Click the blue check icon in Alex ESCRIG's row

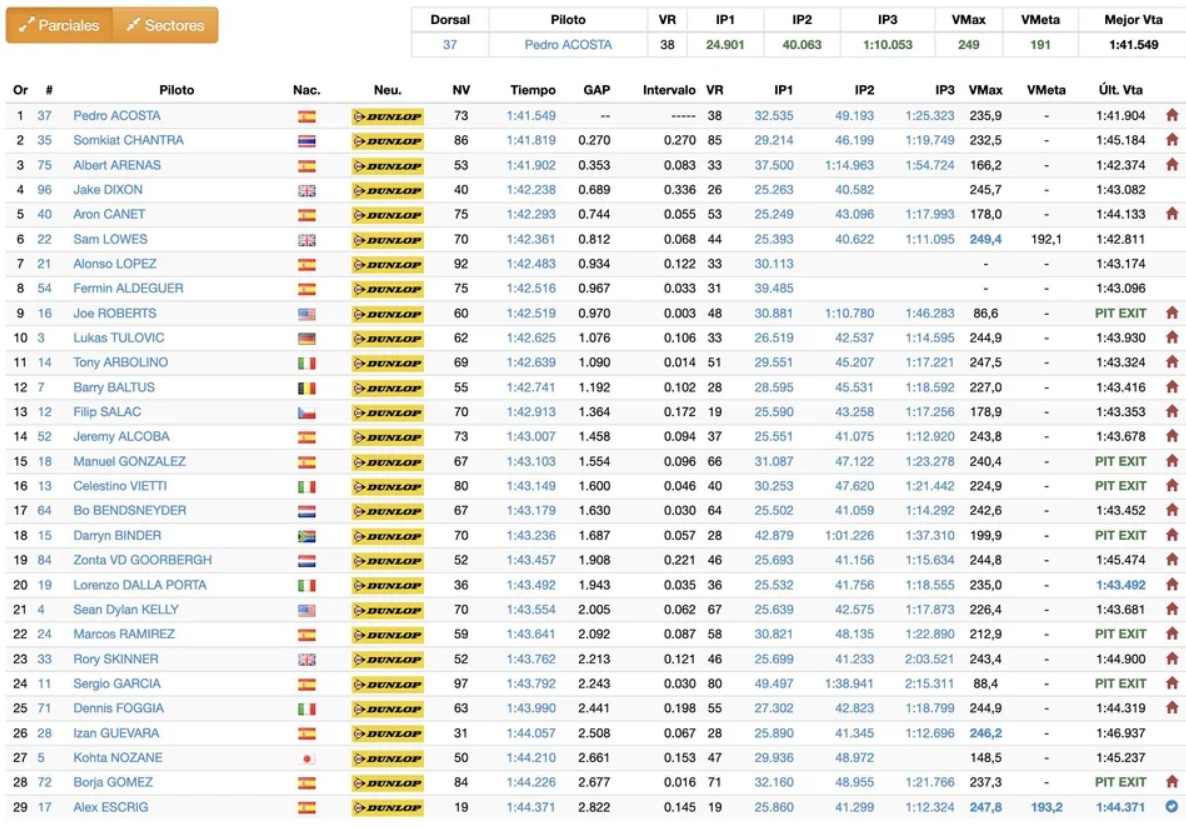coord(1171,807)
